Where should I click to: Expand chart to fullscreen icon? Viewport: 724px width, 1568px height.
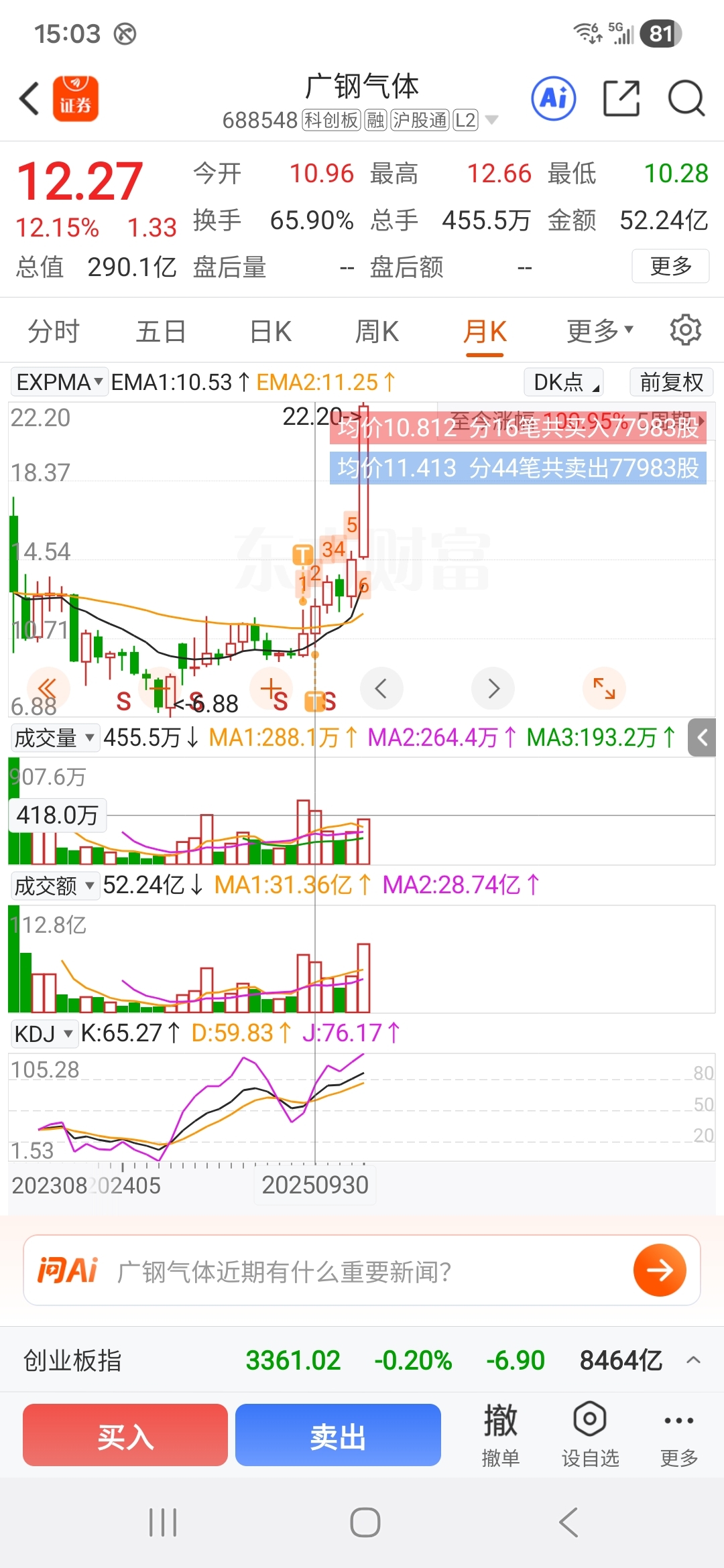tap(604, 688)
